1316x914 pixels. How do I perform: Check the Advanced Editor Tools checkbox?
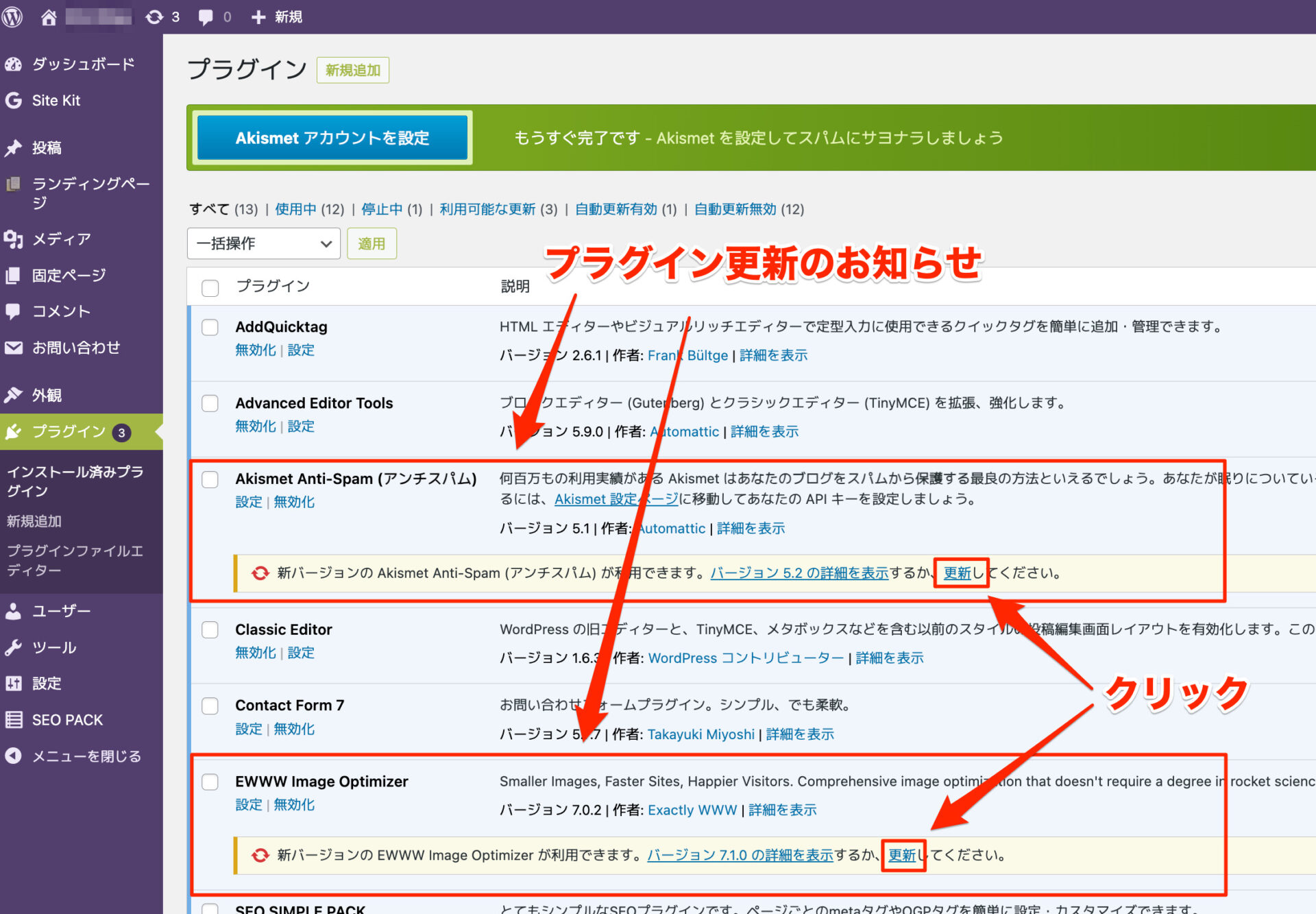click(x=210, y=403)
